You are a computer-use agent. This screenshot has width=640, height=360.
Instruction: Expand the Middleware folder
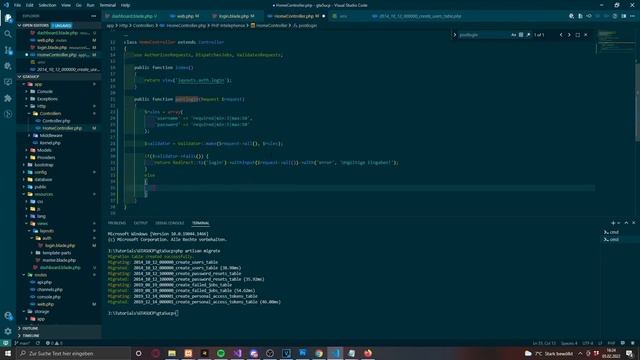point(51,136)
